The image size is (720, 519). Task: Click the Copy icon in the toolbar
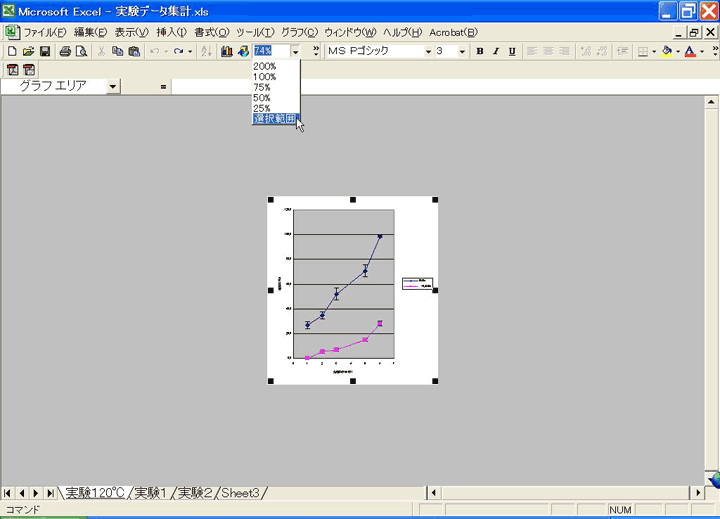(x=118, y=51)
